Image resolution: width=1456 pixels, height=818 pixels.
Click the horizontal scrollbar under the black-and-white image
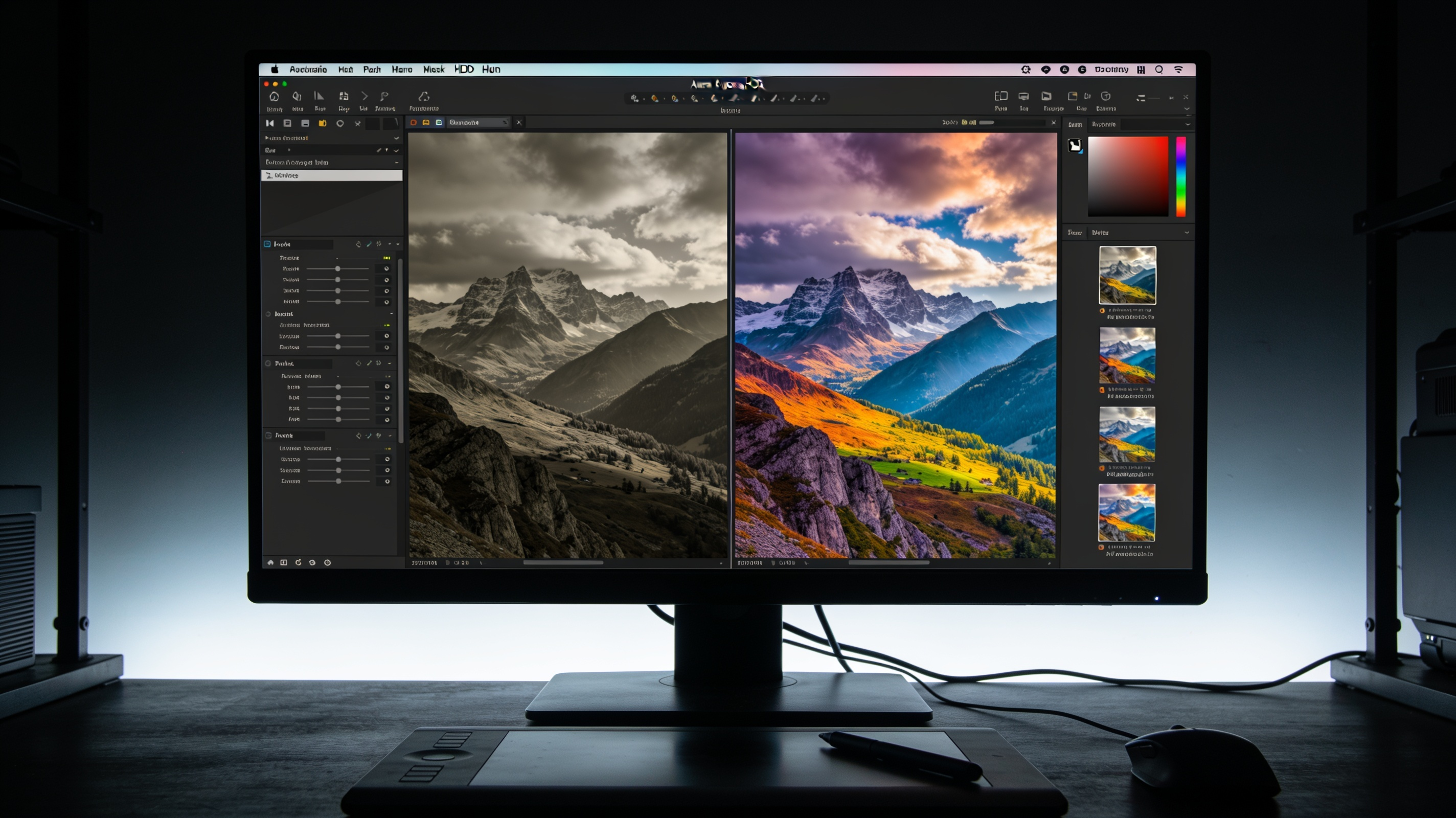tap(563, 562)
